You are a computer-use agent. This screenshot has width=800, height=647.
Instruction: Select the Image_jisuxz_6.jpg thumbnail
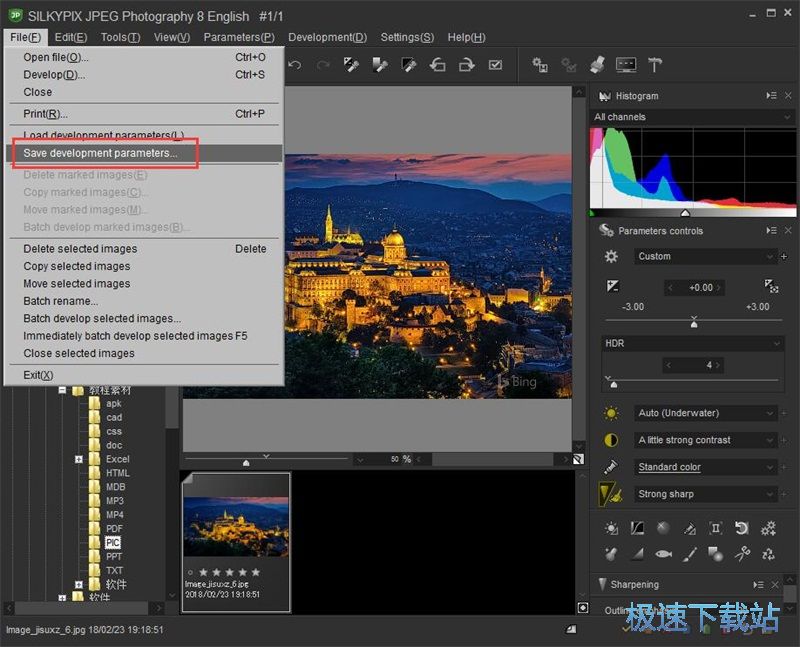pos(236,528)
